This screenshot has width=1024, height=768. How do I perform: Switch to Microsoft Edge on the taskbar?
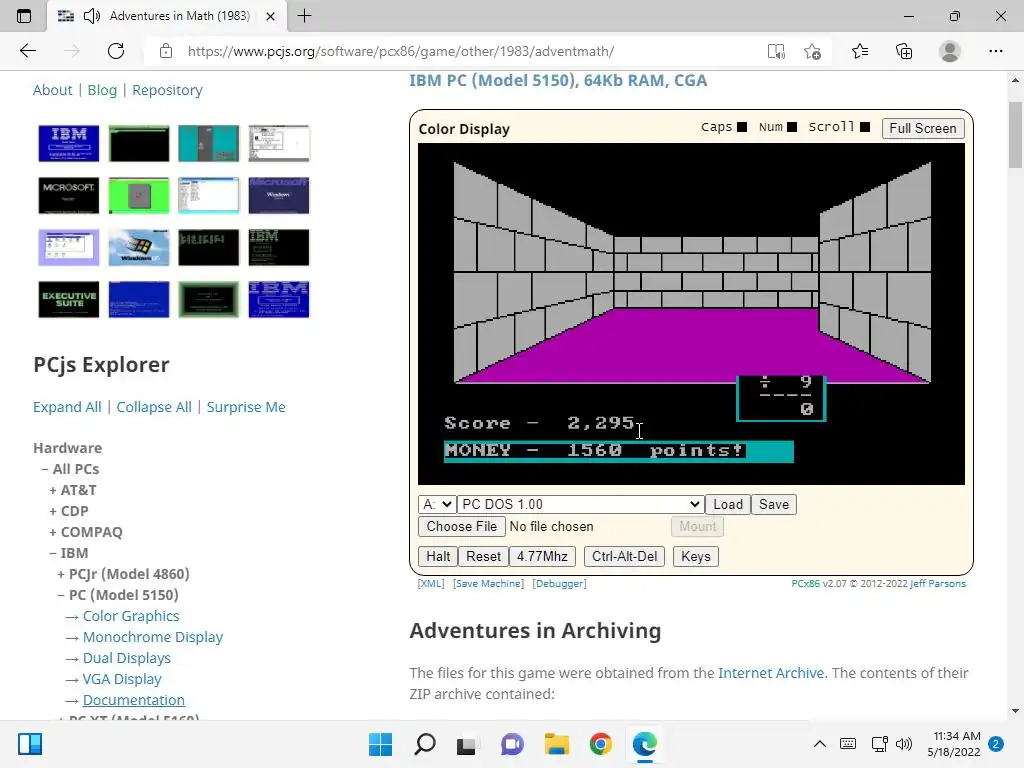[x=645, y=744]
